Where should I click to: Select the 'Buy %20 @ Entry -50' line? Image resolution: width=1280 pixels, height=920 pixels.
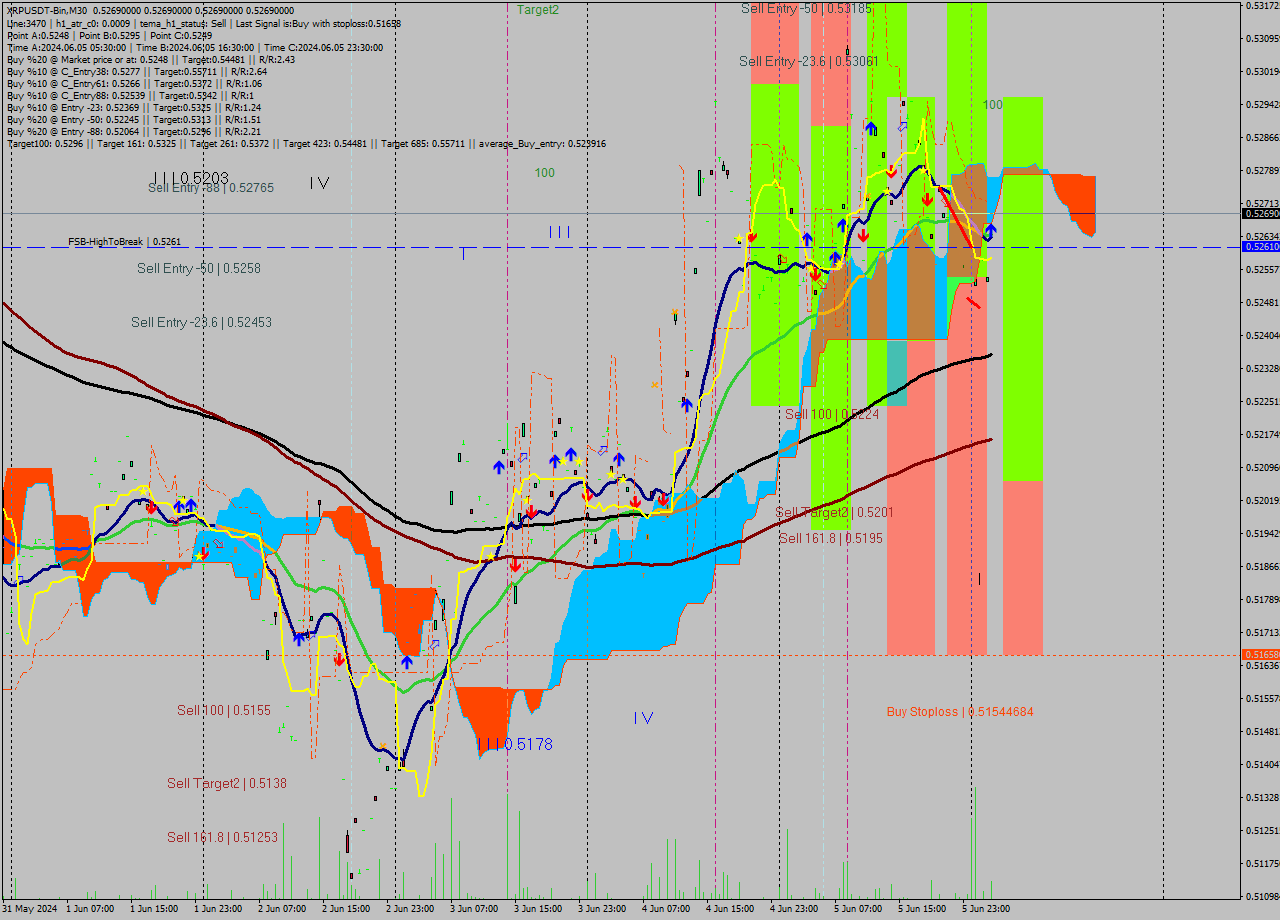(134, 119)
